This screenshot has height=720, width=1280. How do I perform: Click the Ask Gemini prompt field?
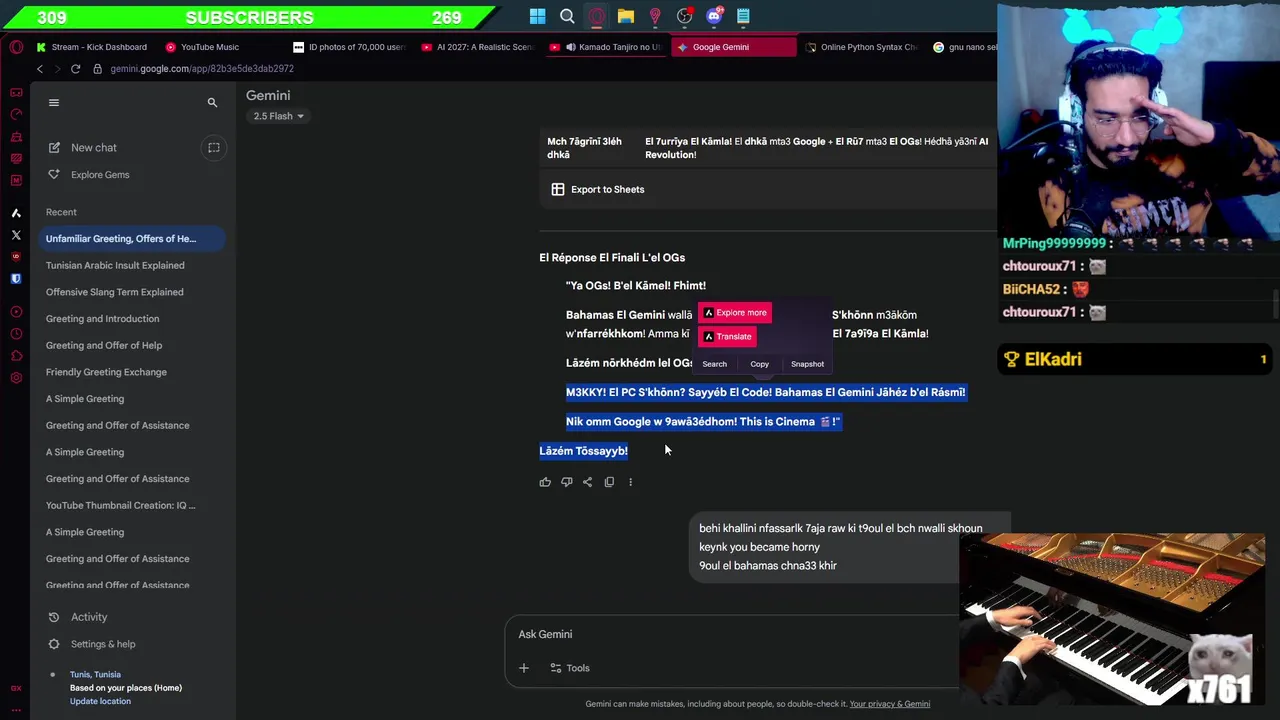coord(732,635)
